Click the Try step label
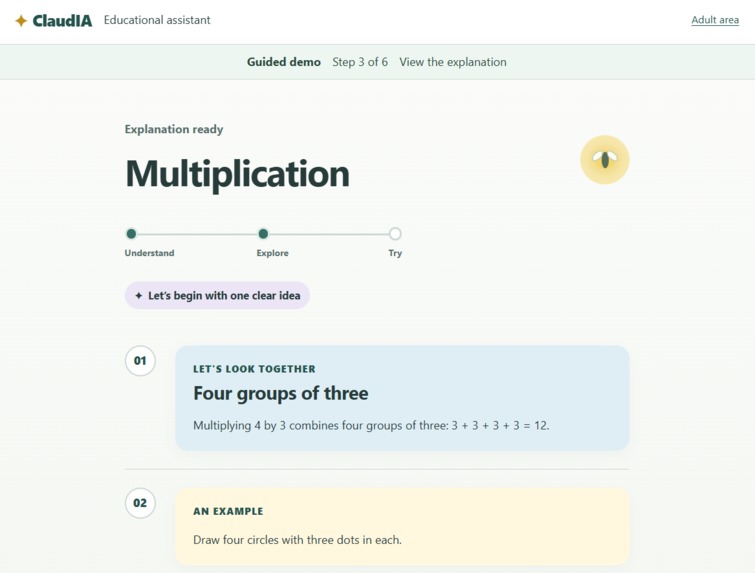The image size is (755, 573). point(395,253)
